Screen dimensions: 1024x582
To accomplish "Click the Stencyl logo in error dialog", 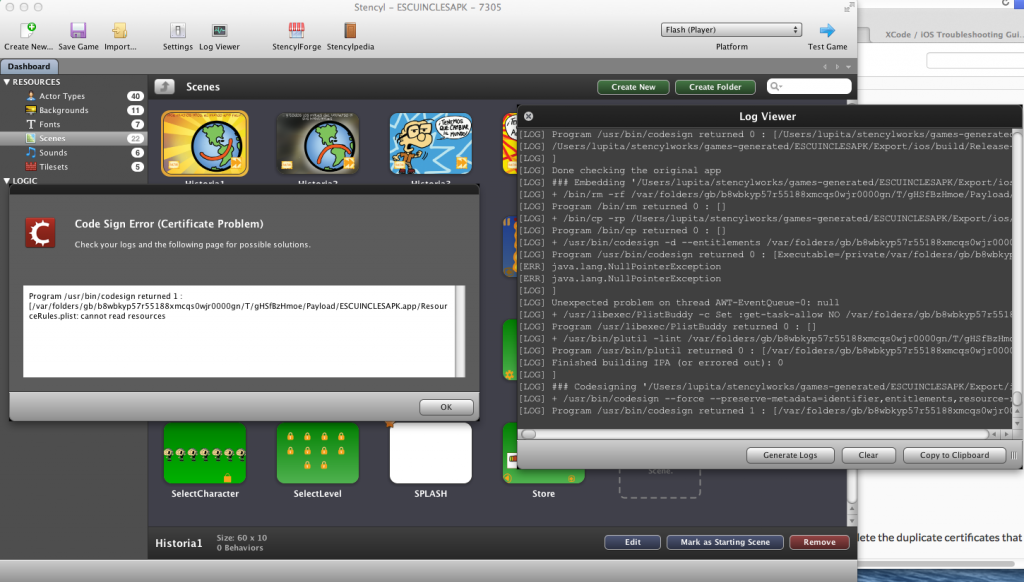I will pos(40,233).
